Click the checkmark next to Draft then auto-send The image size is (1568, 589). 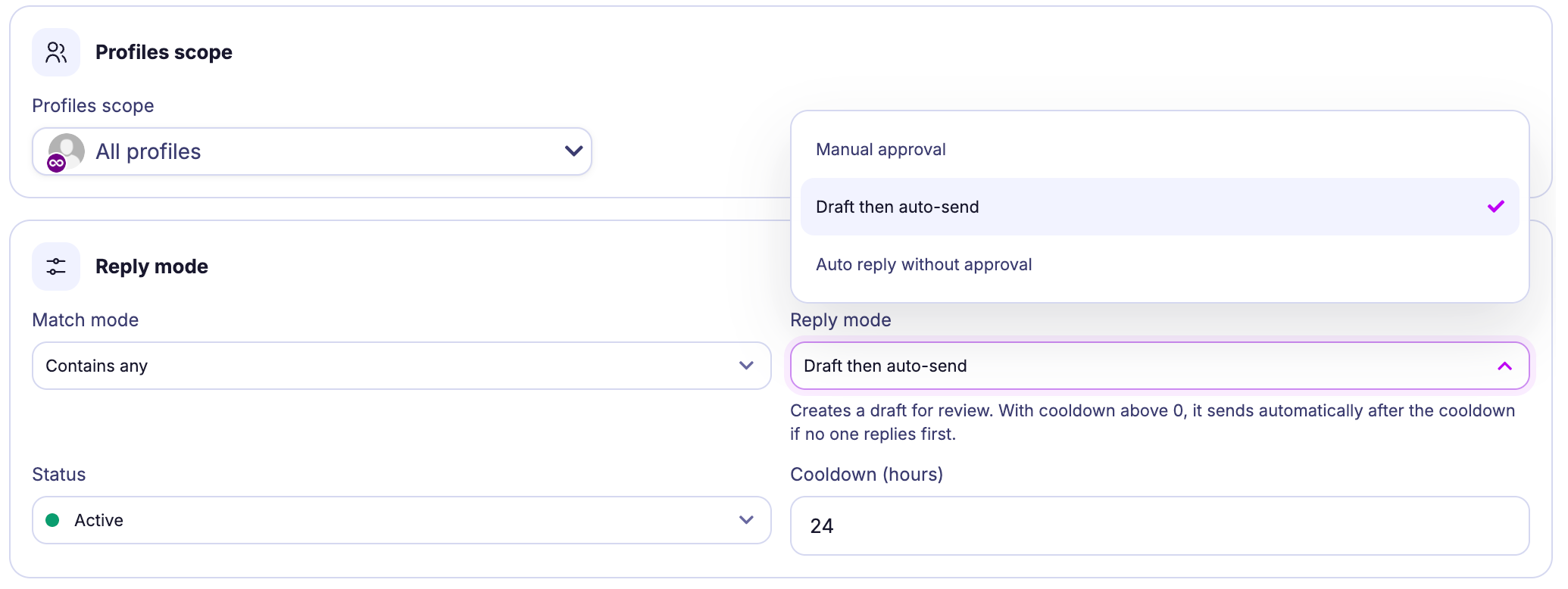[x=1495, y=207]
